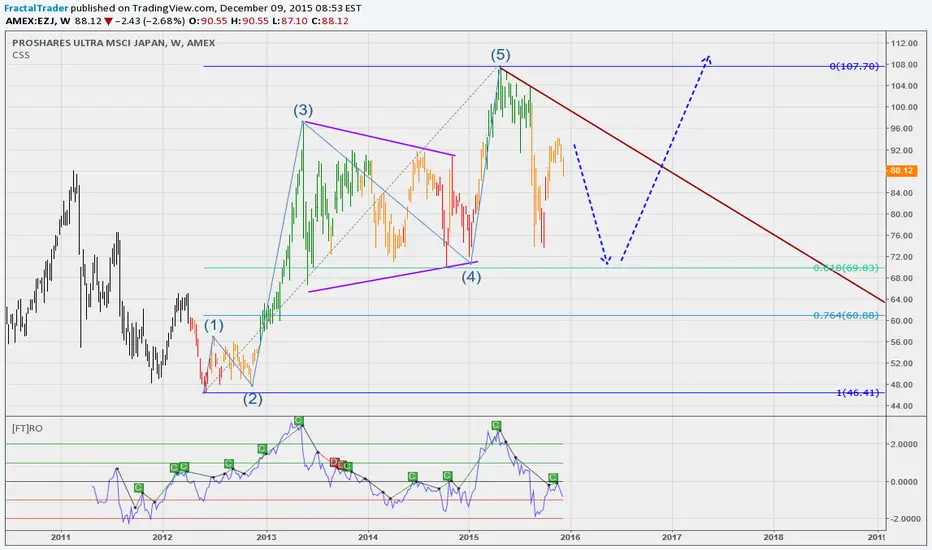The image size is (932, 550).
Task: Click the CSS indicator label
Action: click(x=21, y=55)
